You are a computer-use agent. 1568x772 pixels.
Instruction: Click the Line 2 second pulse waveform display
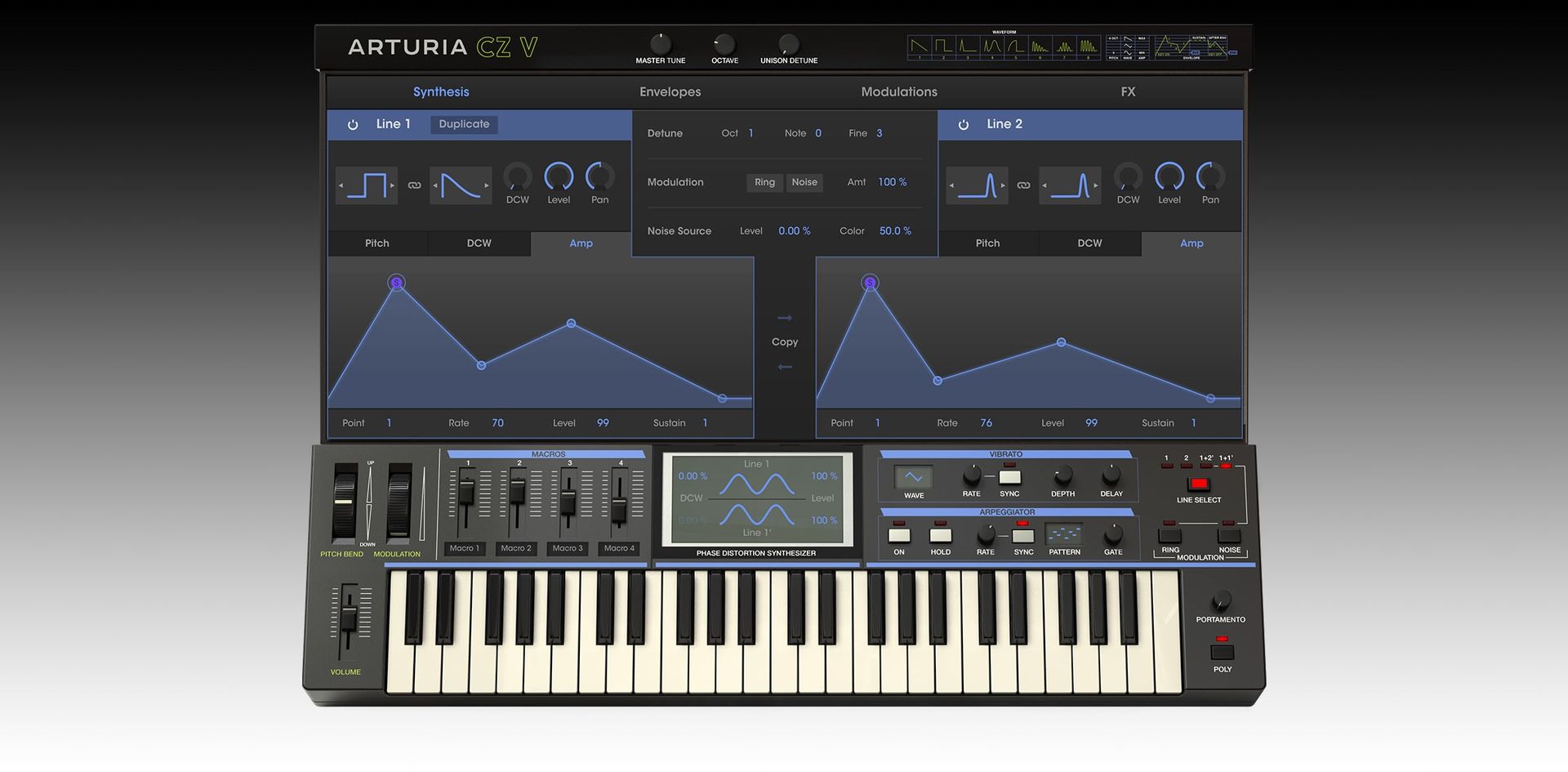point(1071,185)
